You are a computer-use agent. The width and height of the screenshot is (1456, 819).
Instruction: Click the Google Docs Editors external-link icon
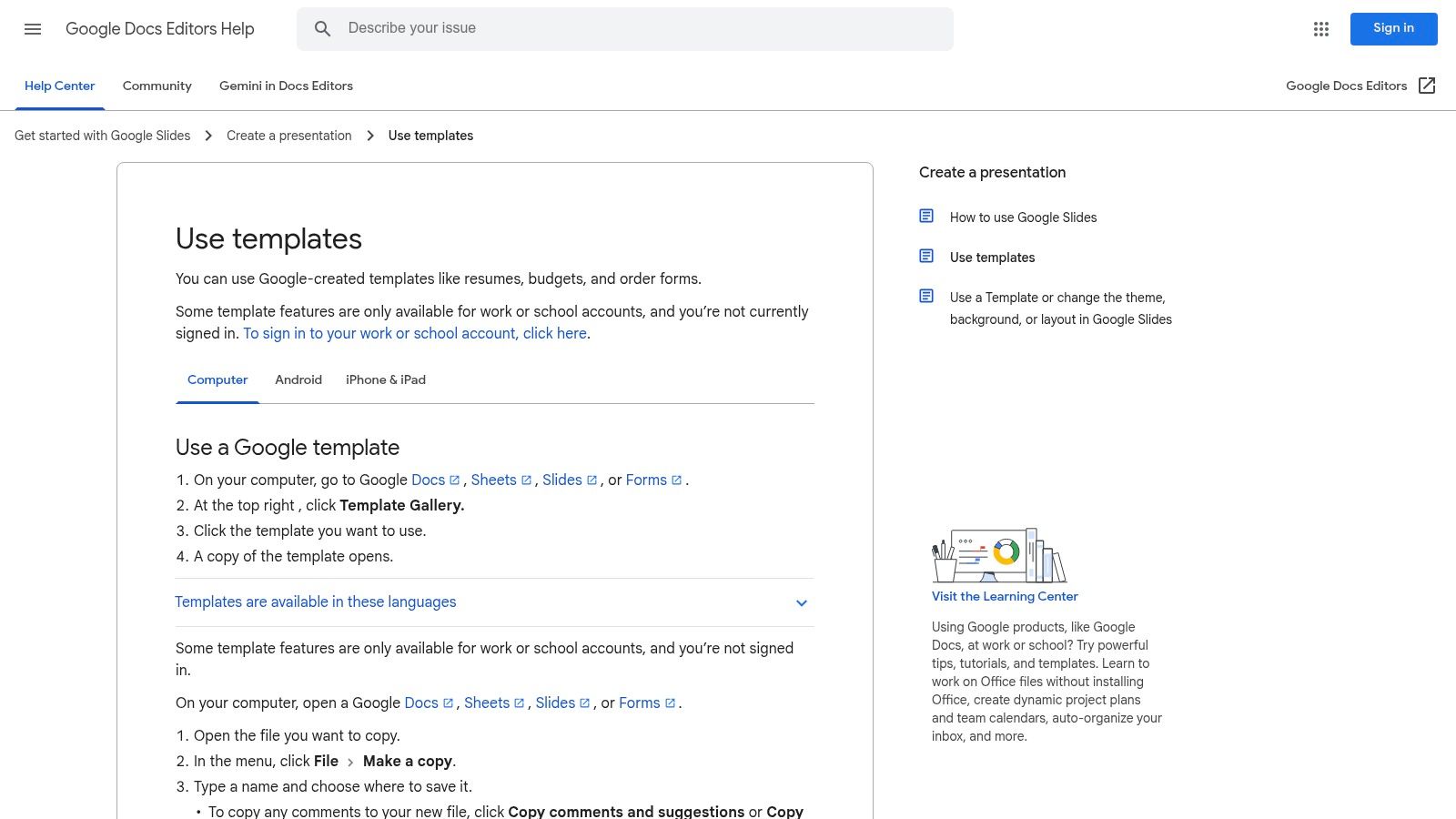[x=1427, y=86]
